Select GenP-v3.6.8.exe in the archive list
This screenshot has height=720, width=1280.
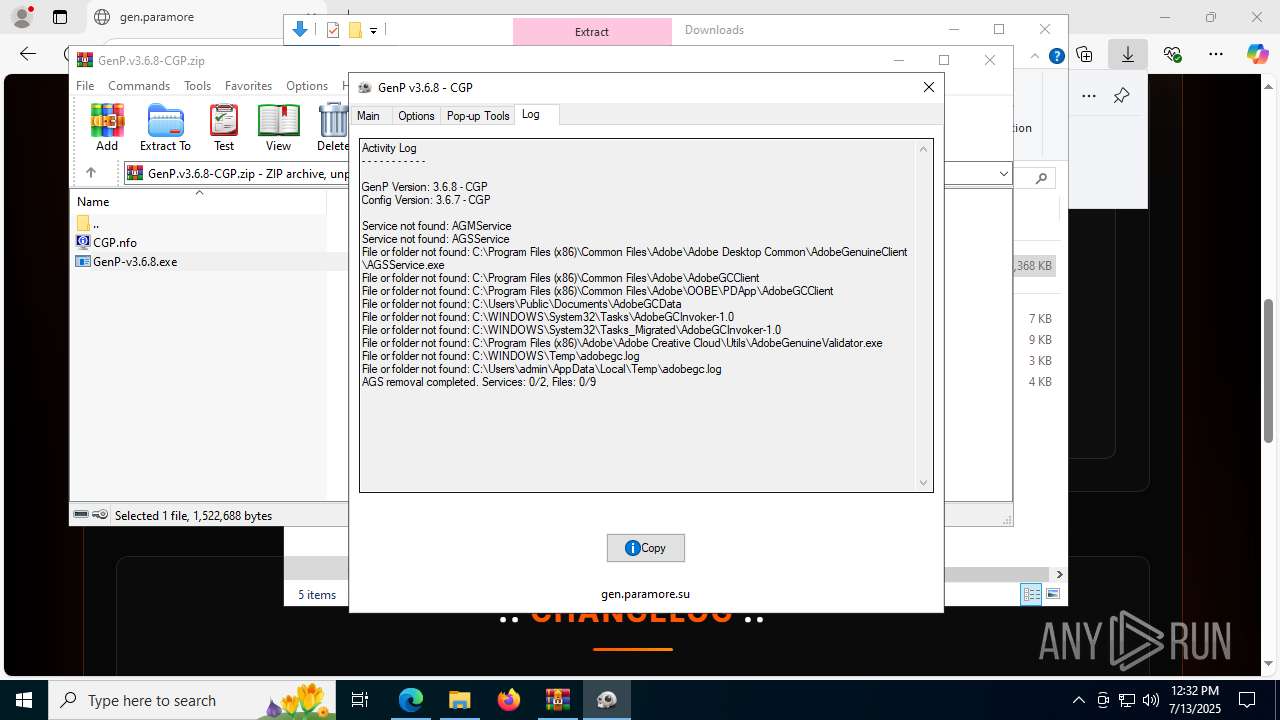[x=135, y=261]
